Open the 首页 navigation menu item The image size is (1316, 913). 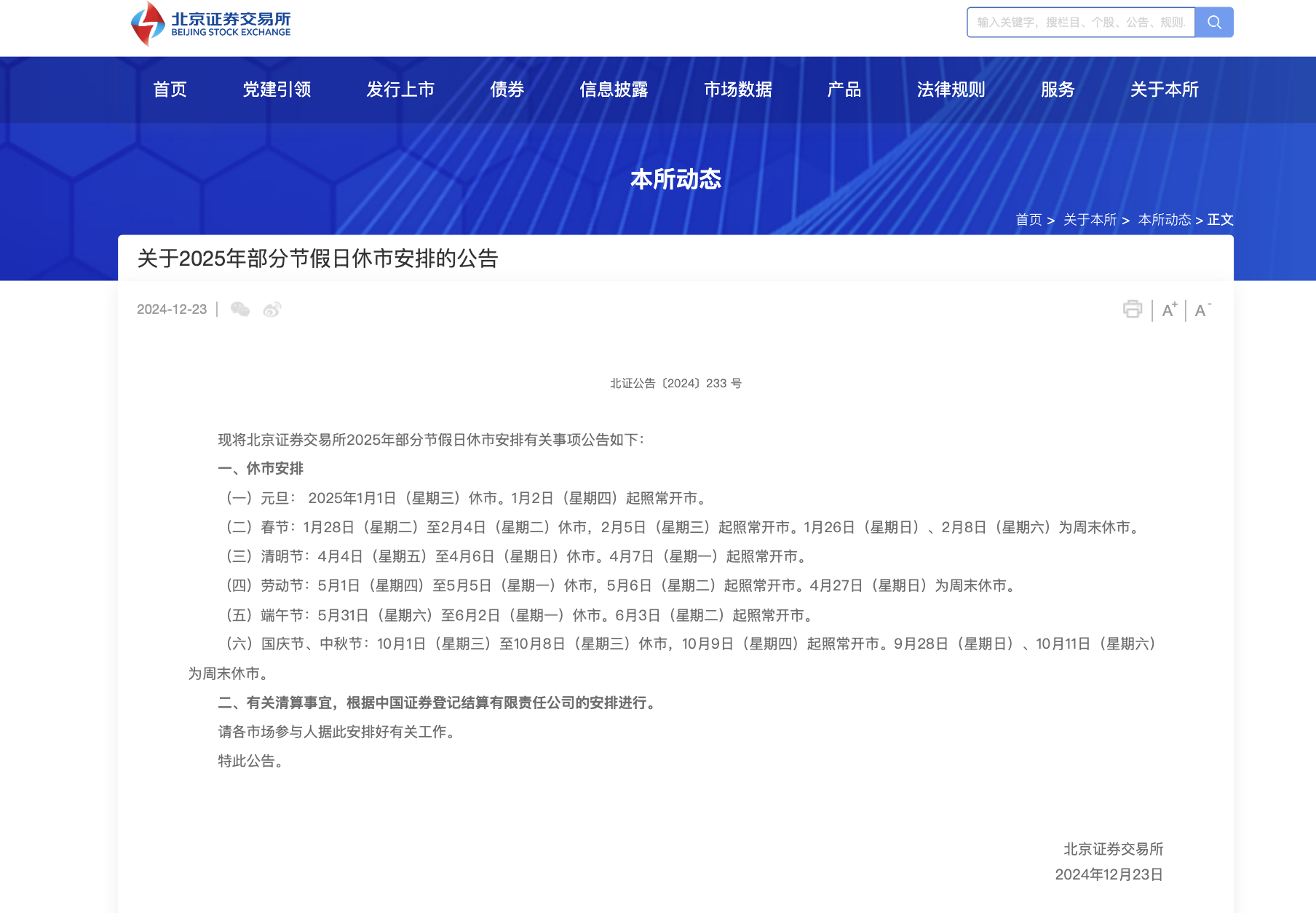(170, 90)
